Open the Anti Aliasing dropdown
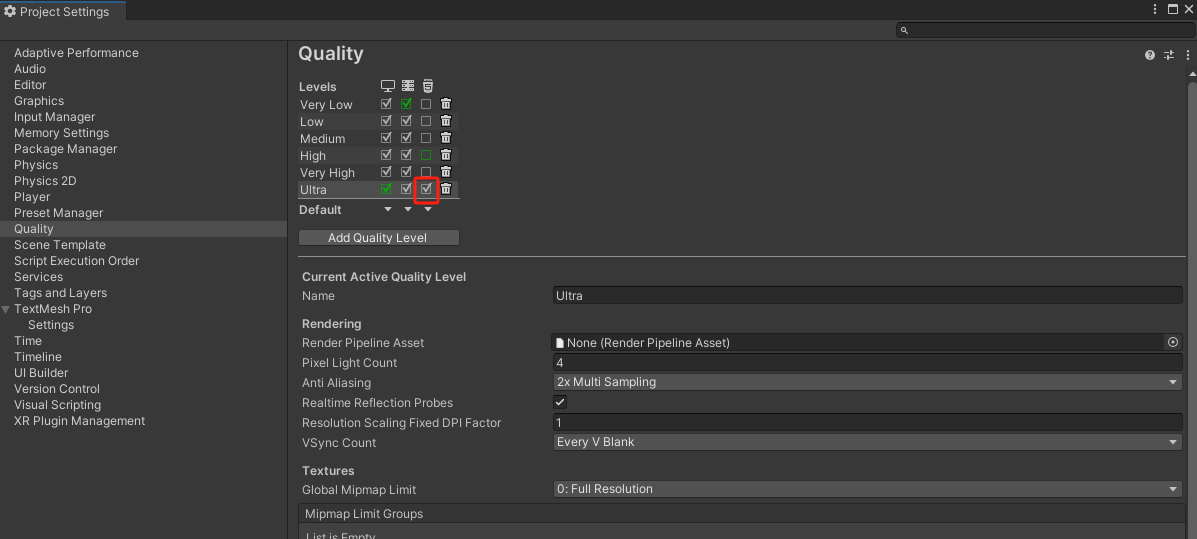 pos(868,382)
